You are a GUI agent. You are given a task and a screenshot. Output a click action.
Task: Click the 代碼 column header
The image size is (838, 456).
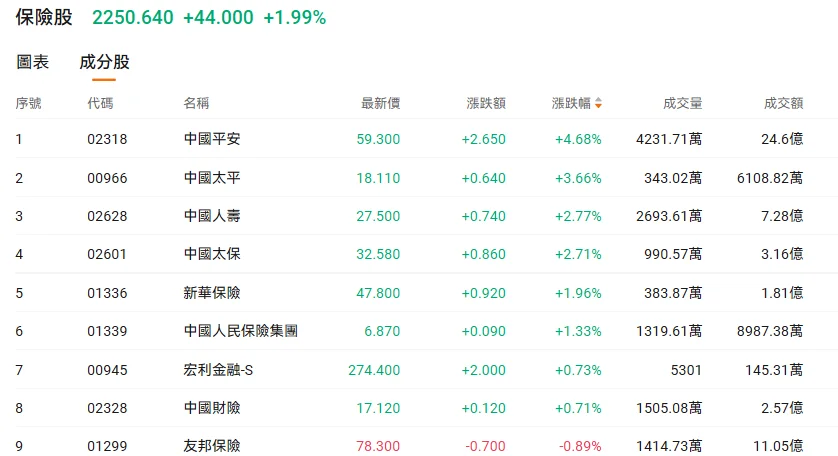coord(100,103)
